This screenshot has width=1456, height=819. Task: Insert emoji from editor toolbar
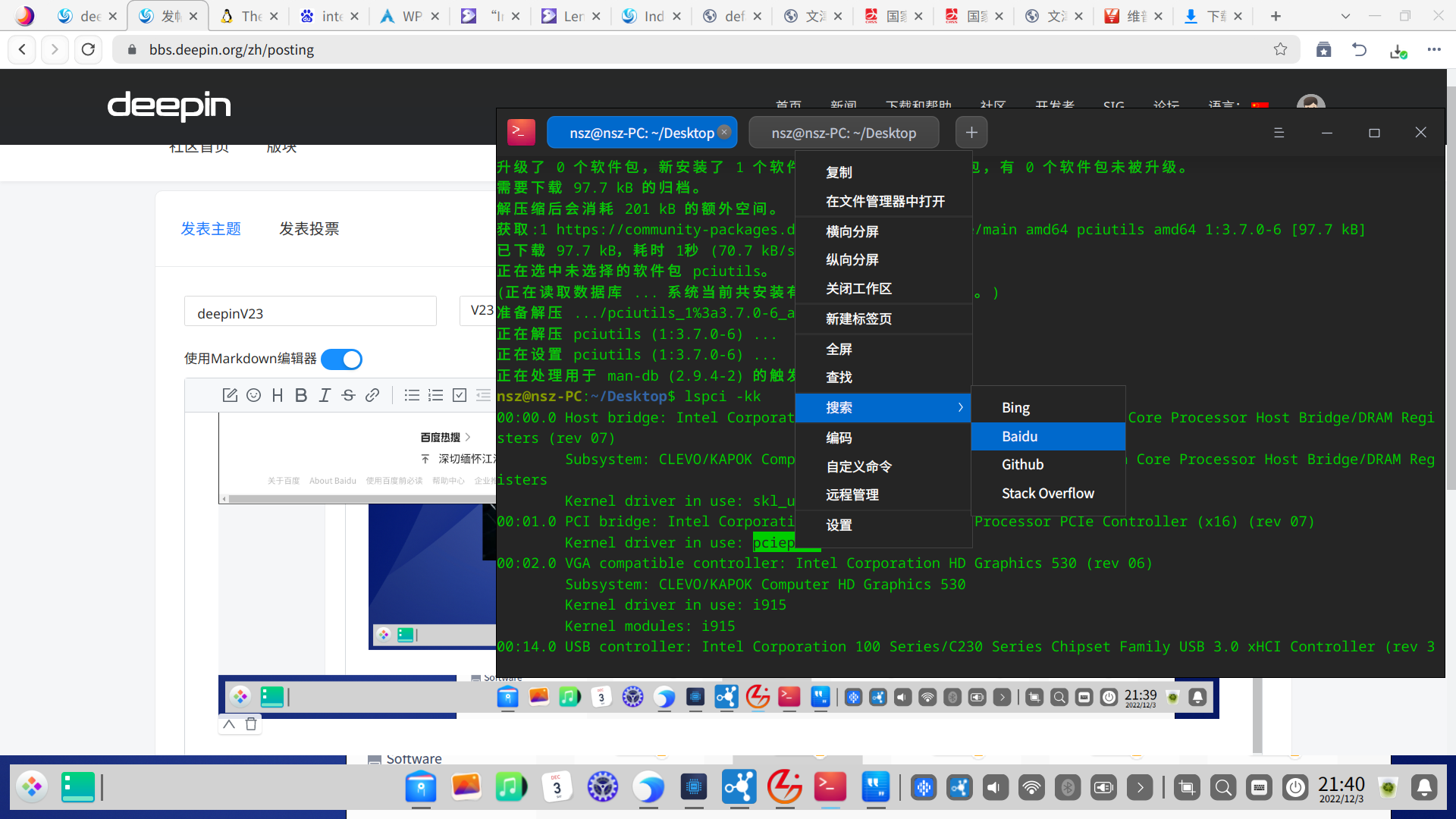254,395
